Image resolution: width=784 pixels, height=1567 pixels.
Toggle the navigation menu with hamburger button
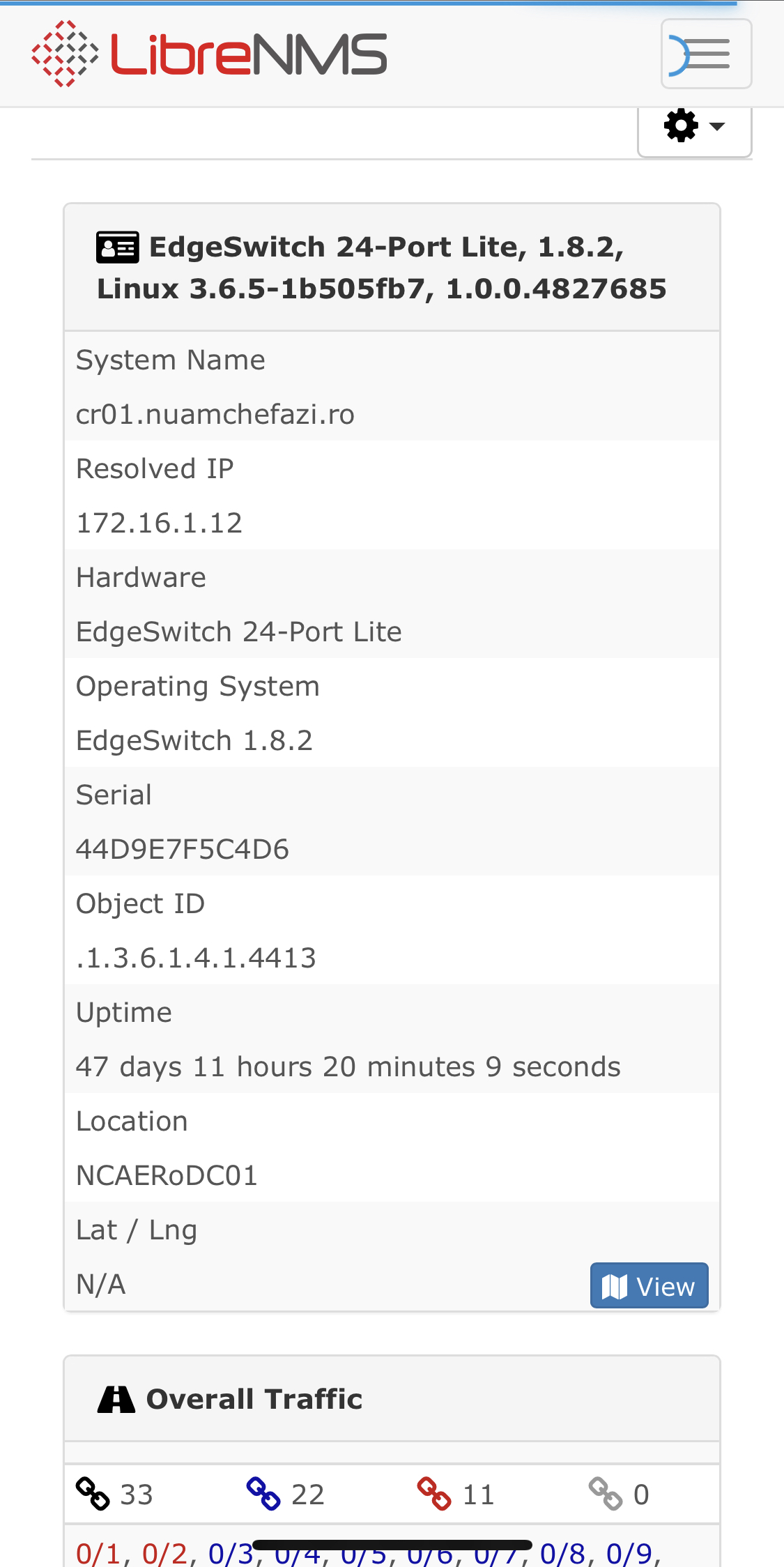click(706, 54)
